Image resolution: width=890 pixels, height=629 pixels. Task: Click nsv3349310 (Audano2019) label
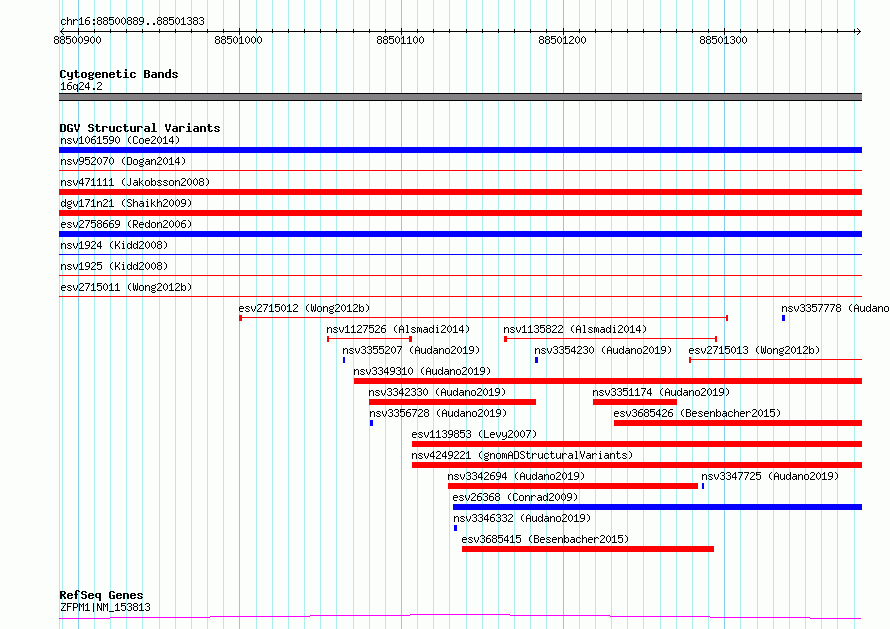pos(422,371)
